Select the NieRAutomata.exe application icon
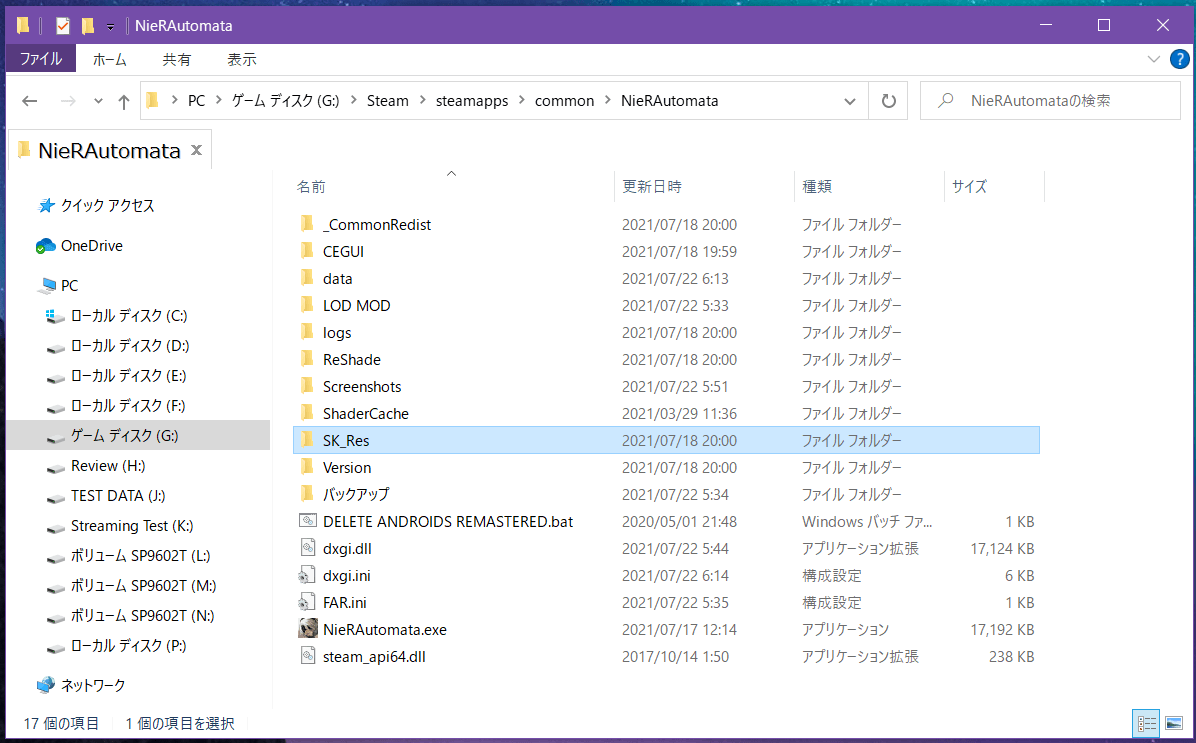This screenshot has width=1196, height=743. tap(308, 629)
